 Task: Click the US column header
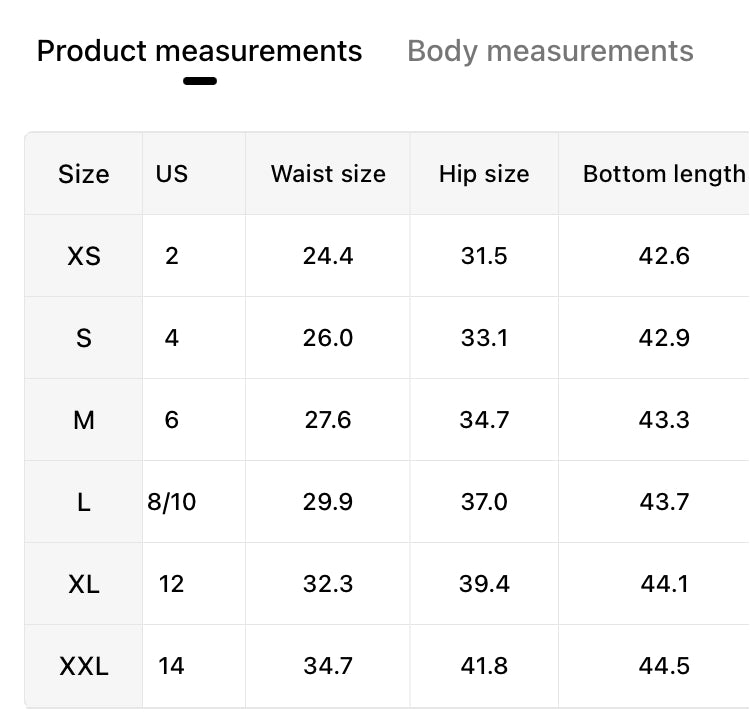click(x=172, y=174)
